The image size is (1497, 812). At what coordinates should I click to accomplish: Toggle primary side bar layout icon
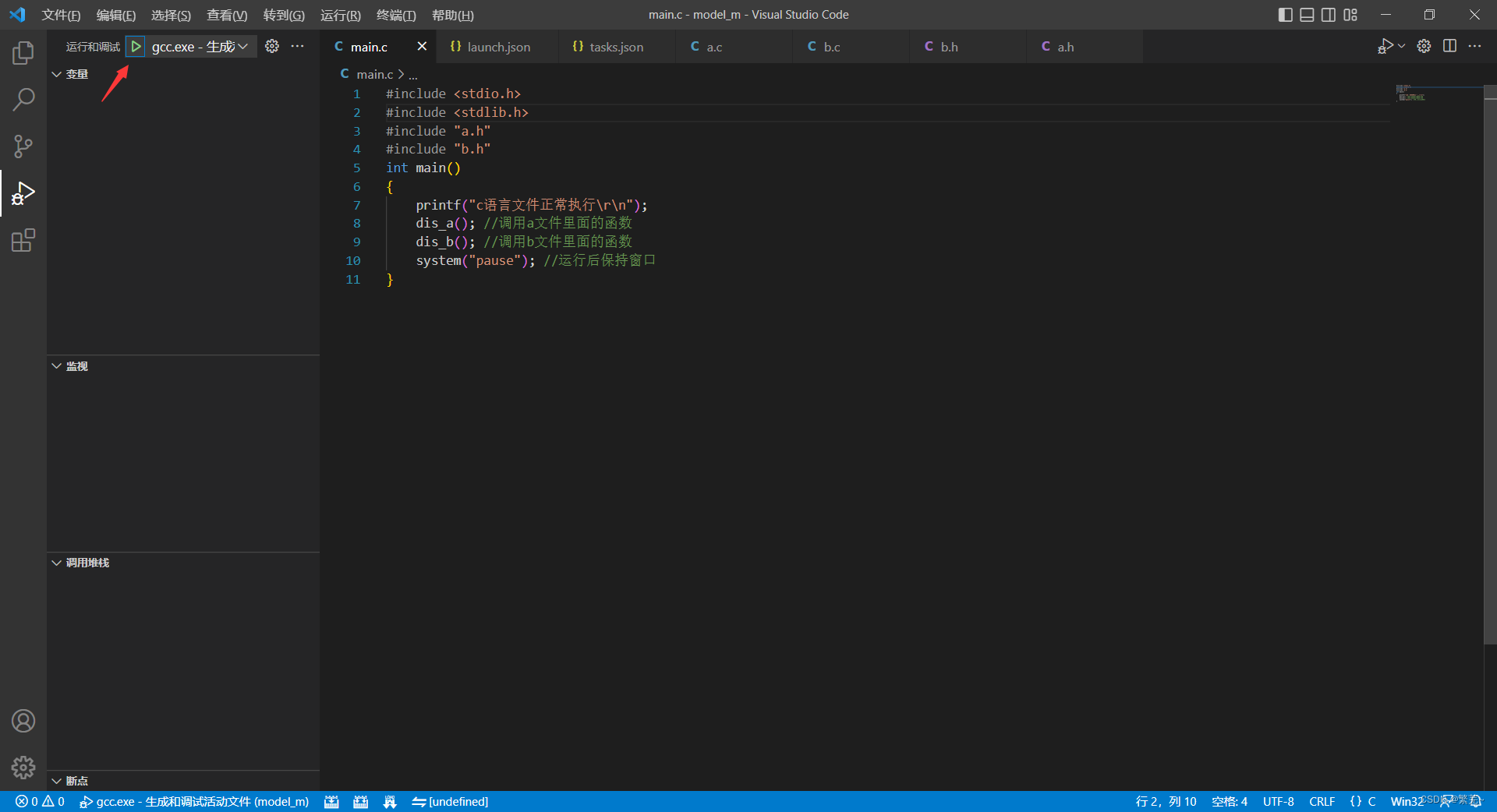1286,15
